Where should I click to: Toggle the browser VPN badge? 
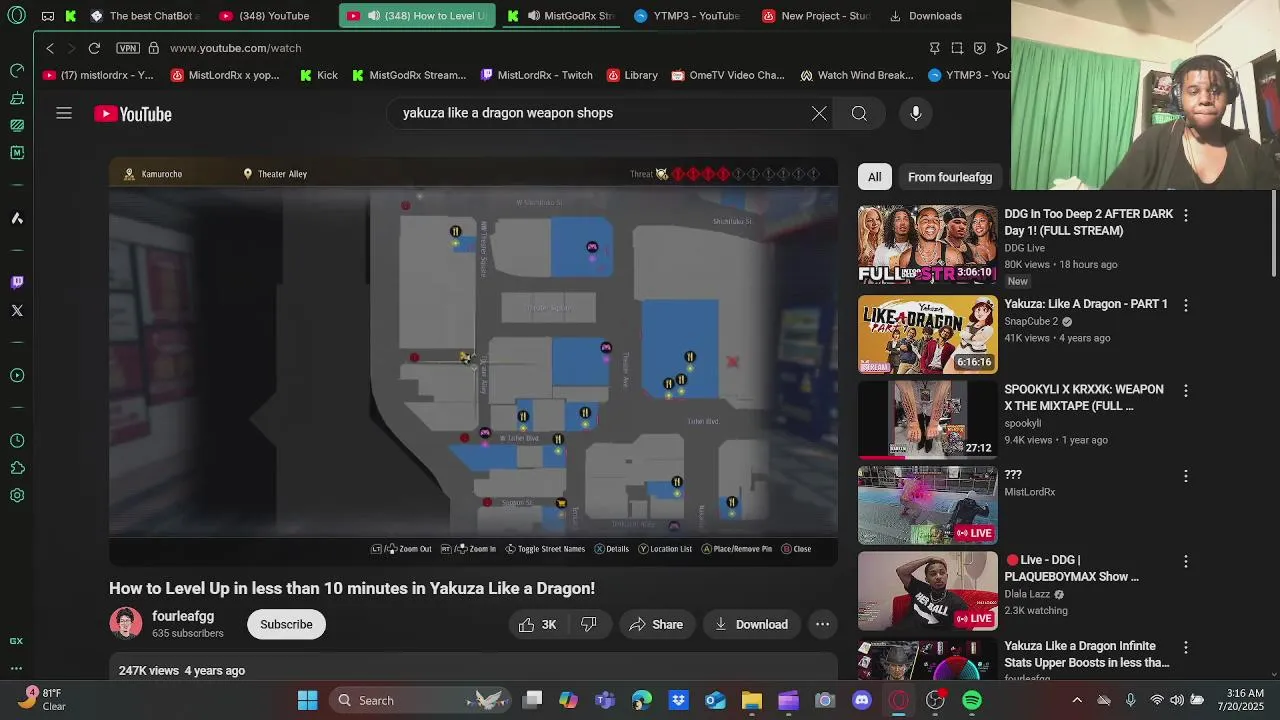coord(127,48)
